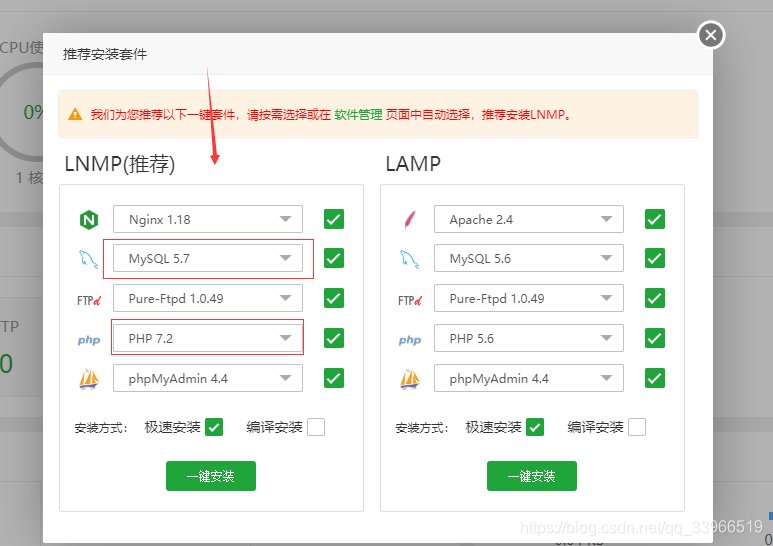Viewport: 773px width, 546px height.
Task: Open LNMP Pure-Ftpd 1.0.49 dropdown
Action: (x=208, y=298)
